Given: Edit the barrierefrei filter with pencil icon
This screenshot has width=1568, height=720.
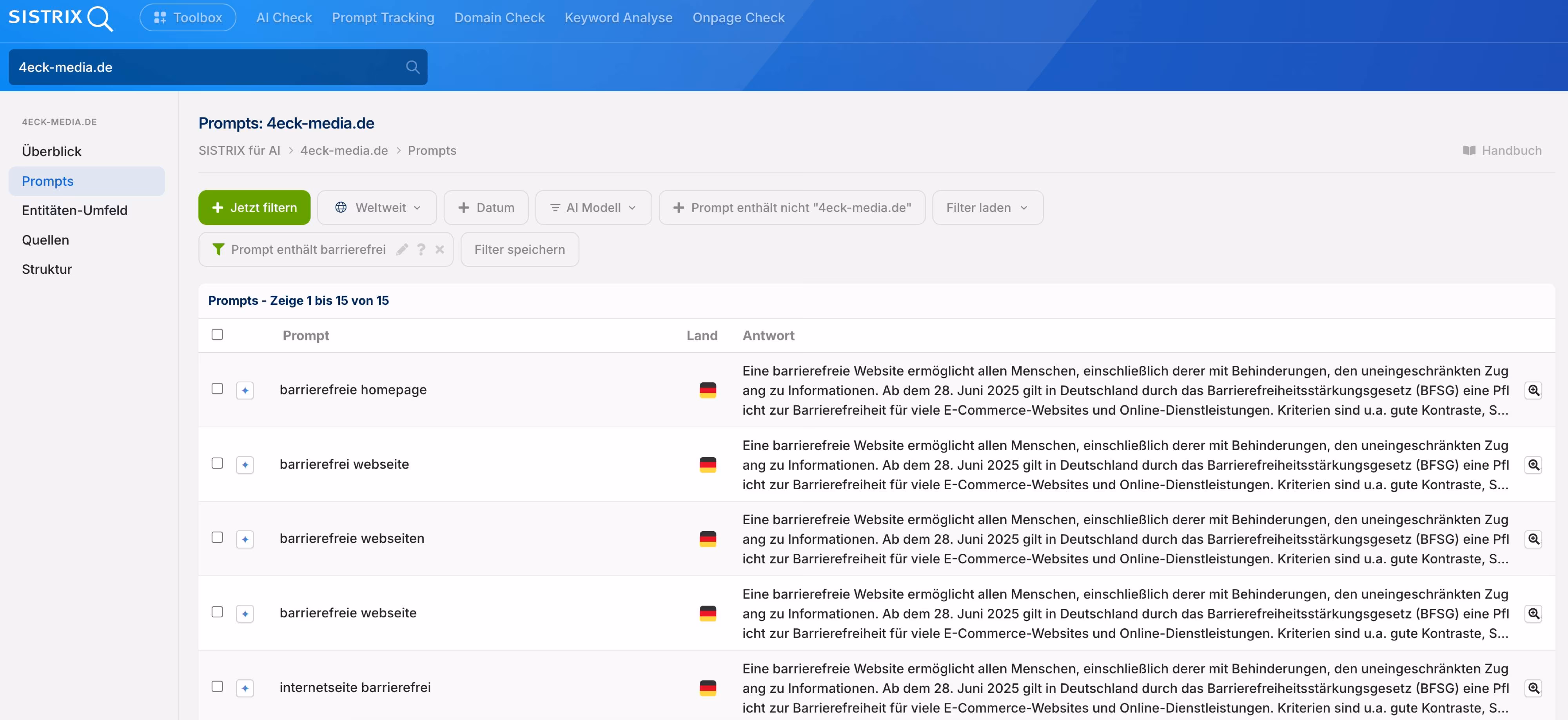Looking at the screenshot, I should coord(402,249).
